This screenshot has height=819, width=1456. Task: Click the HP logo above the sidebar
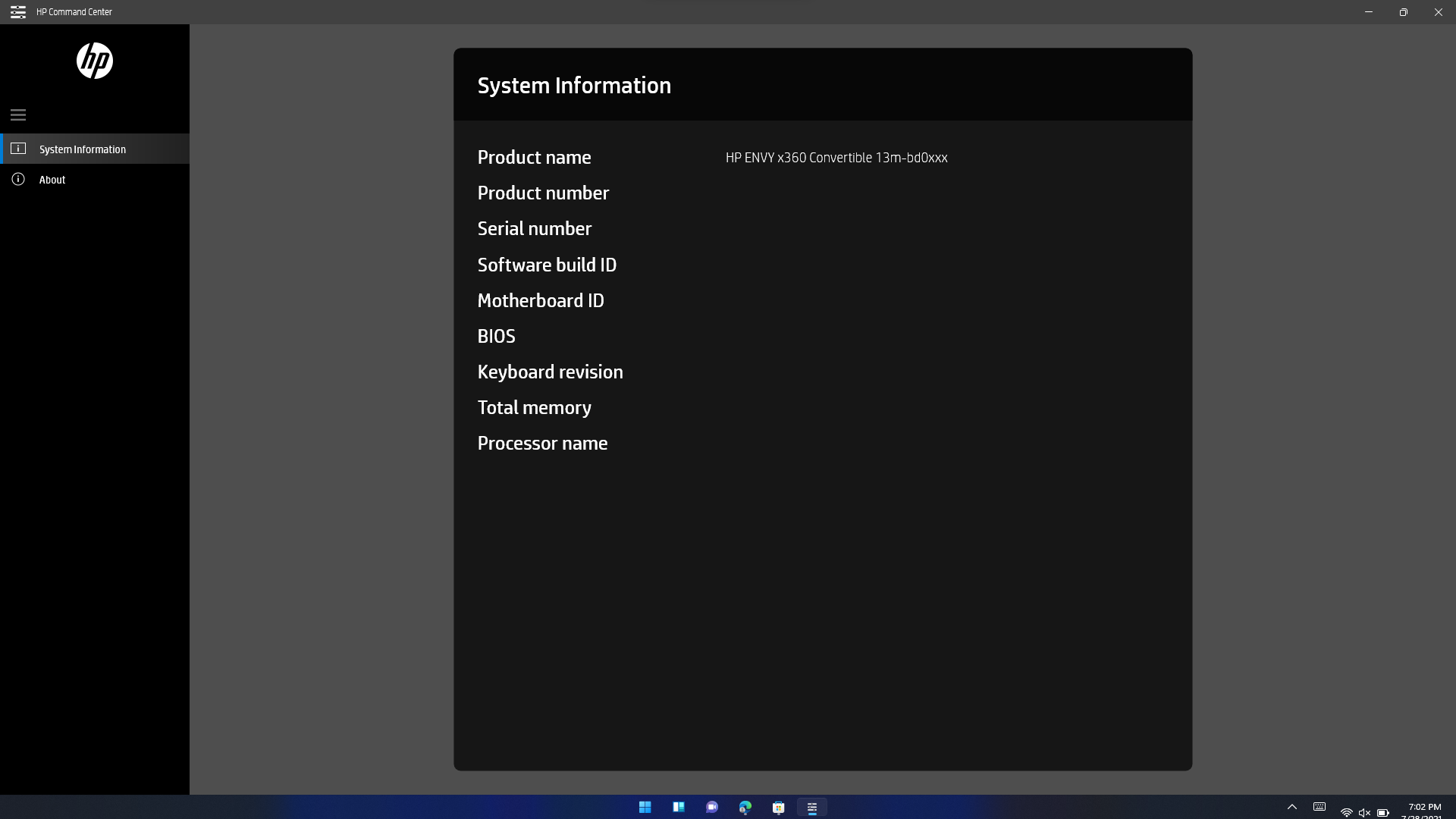coord(94,61)
